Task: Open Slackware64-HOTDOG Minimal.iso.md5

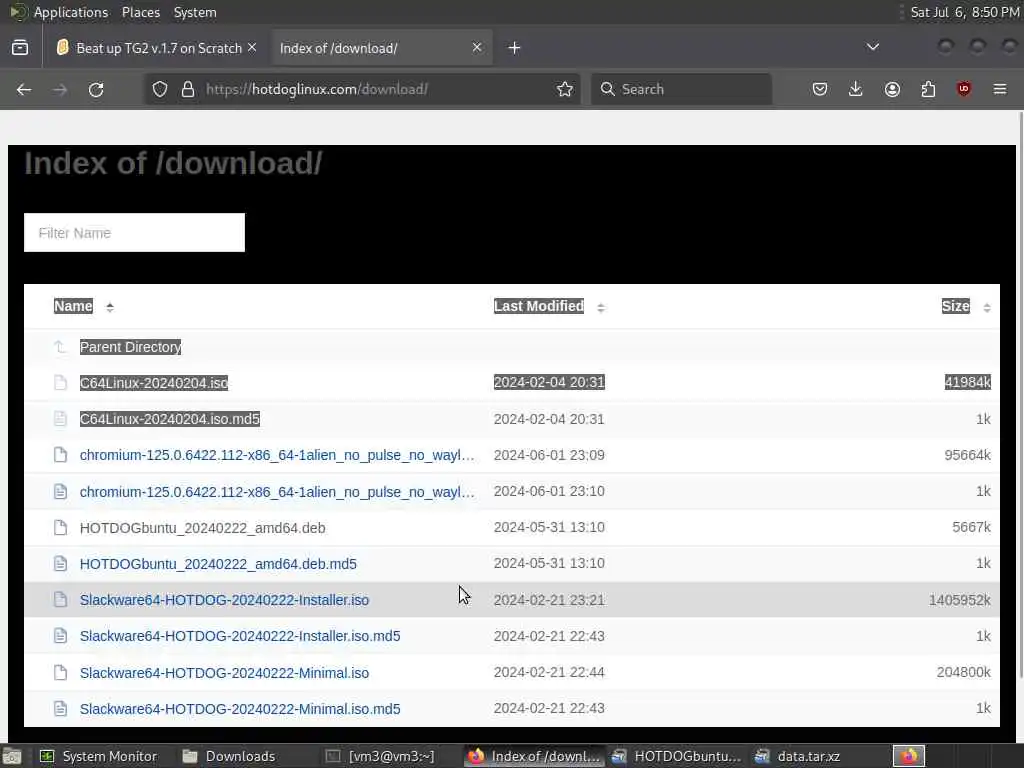Action: [240, 709]
